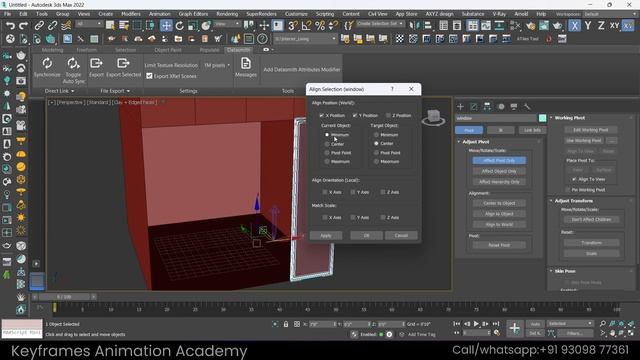The image size is (640, 360).
Task: Toggle Y Position checkbox in Align dialog
Action: tap(355, 116)
